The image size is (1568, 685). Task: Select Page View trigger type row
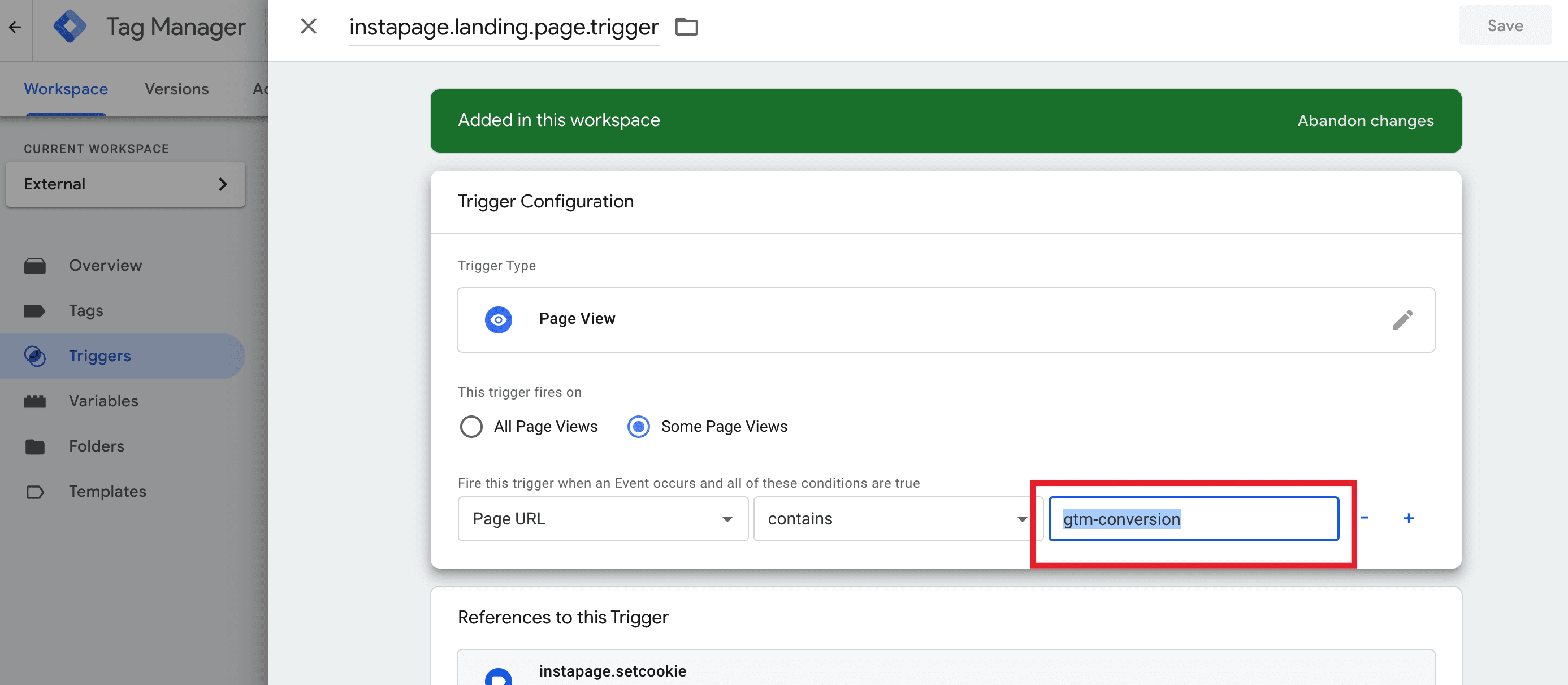pyautogui.click(x=946, y=320)
